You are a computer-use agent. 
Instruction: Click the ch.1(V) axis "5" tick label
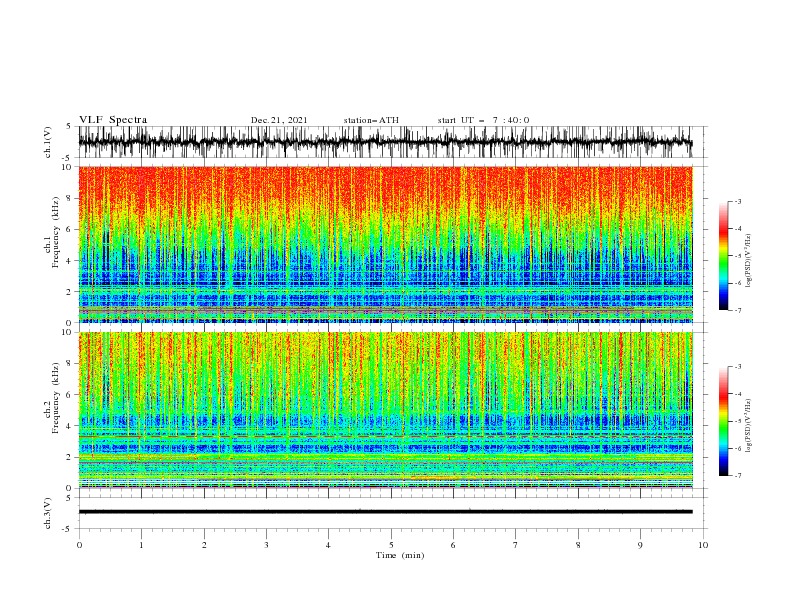point(69,127)
